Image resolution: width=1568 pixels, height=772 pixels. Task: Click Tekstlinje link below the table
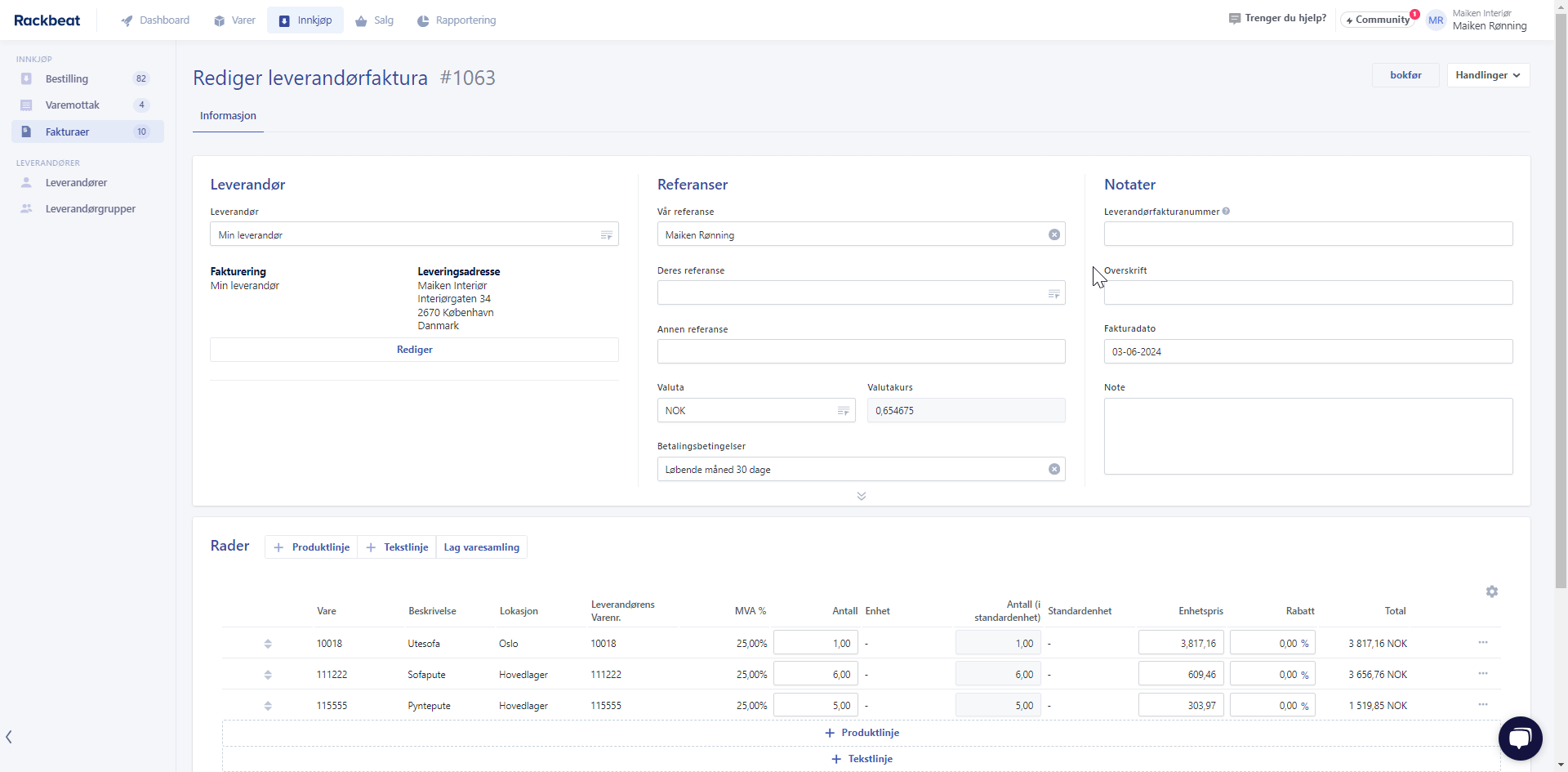click(862, 759)
